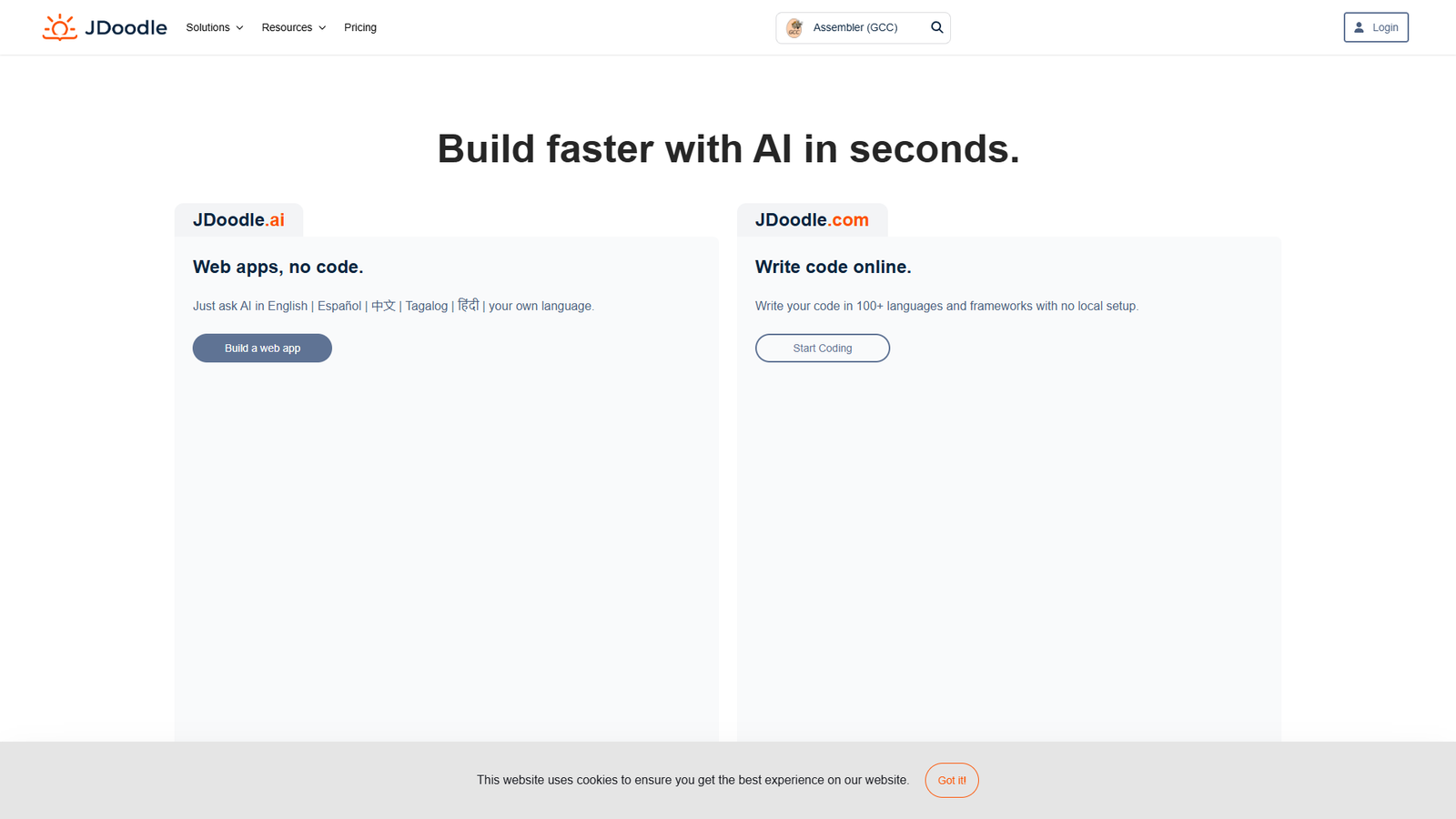
Task: Click the cookie notice message text
Action: pyautogui.click(x=693, y=780)
